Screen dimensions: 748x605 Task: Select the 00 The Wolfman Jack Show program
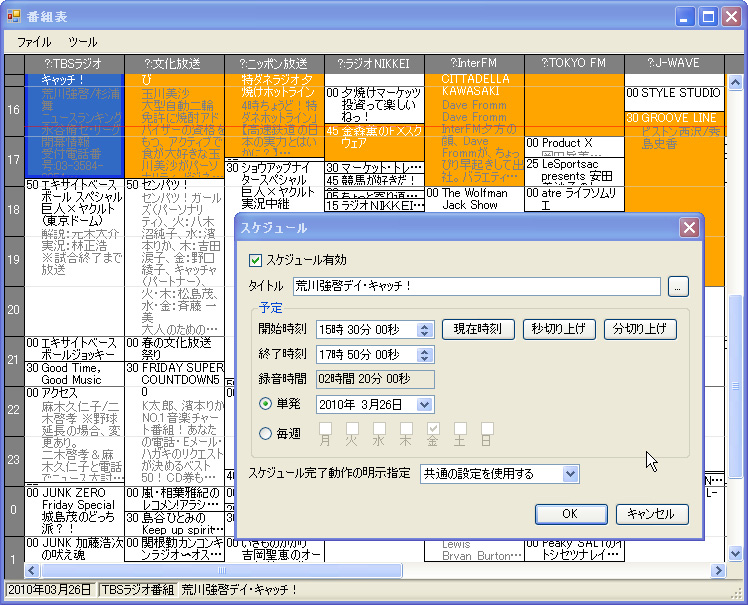474,199
